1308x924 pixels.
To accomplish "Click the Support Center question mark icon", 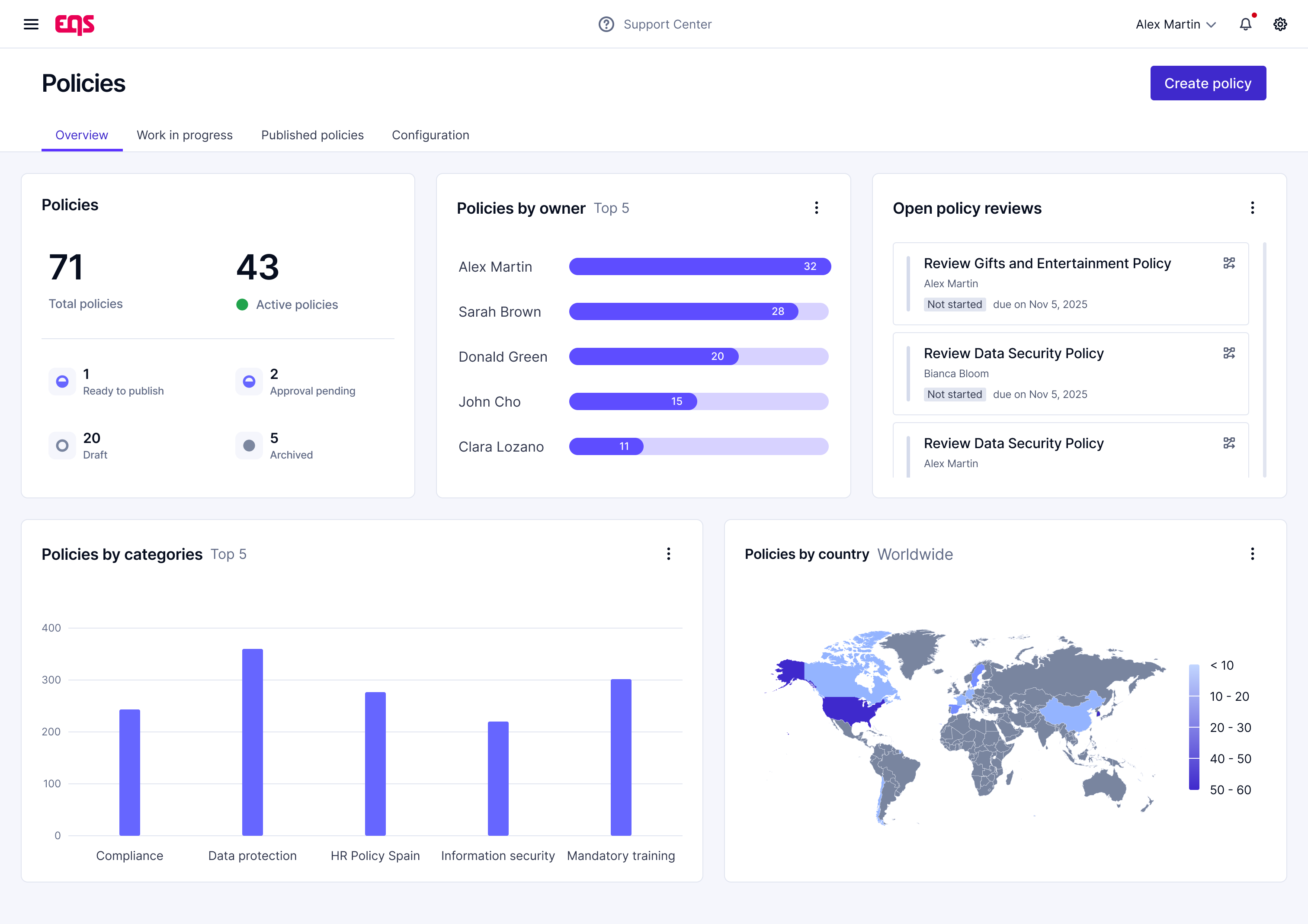I will coord(606,24).
